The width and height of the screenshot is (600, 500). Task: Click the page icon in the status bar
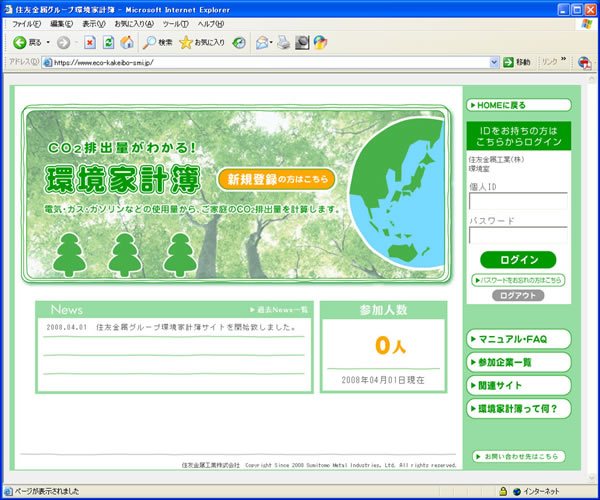[8, 491]
